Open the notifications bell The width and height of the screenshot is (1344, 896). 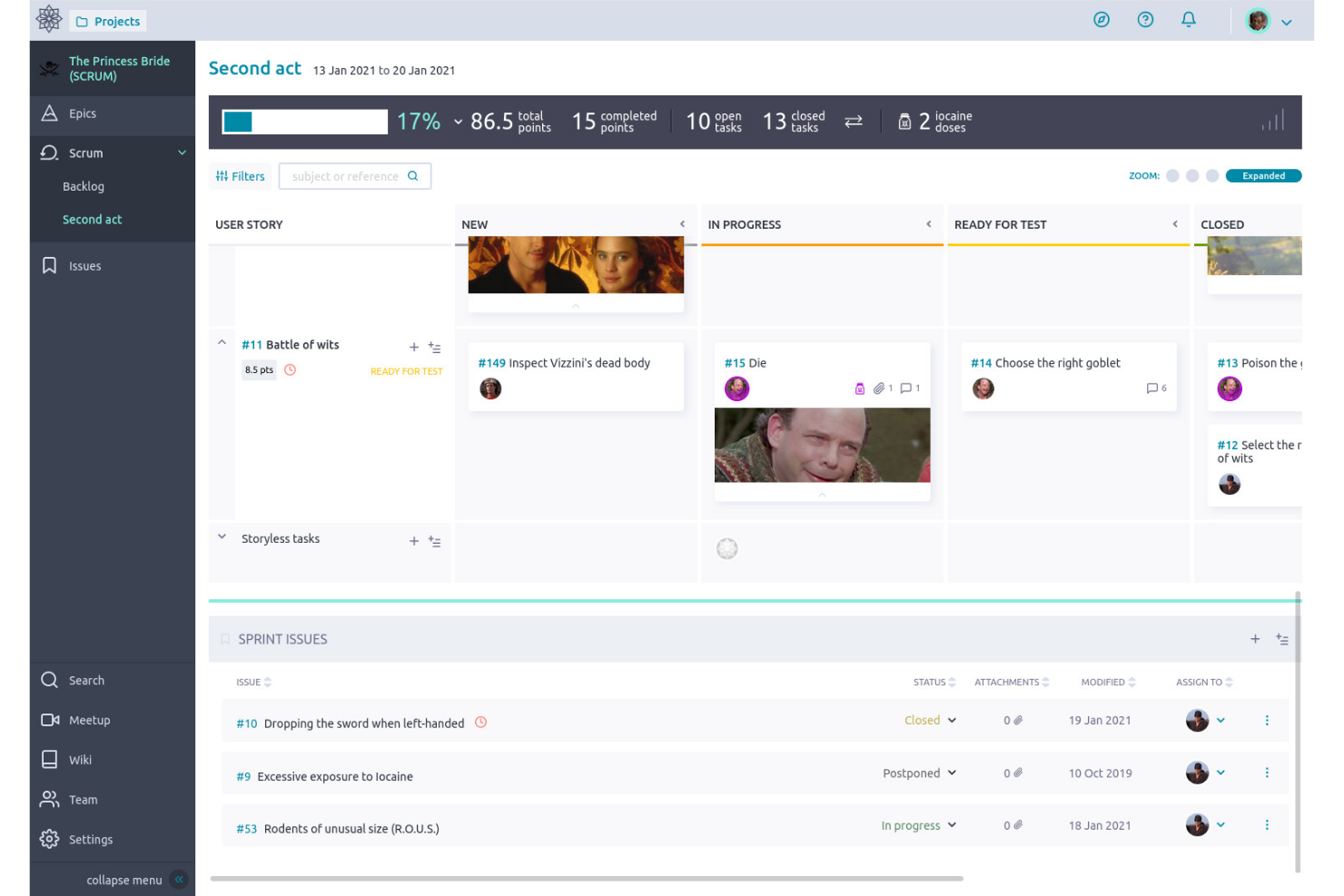[1188, 19]
